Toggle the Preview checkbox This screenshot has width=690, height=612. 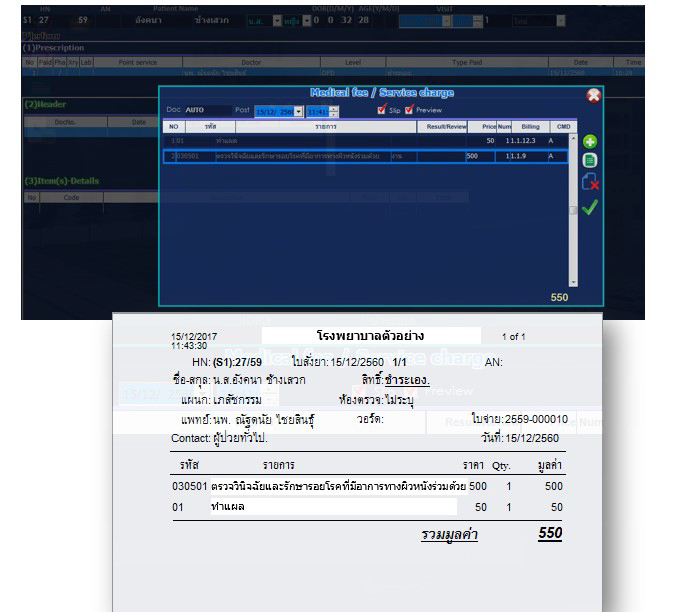(409, 110)
